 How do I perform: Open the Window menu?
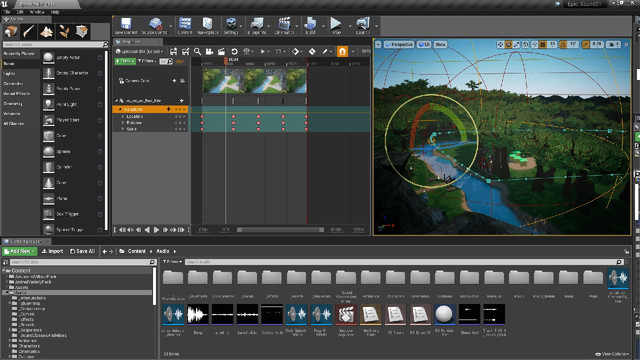37,12
